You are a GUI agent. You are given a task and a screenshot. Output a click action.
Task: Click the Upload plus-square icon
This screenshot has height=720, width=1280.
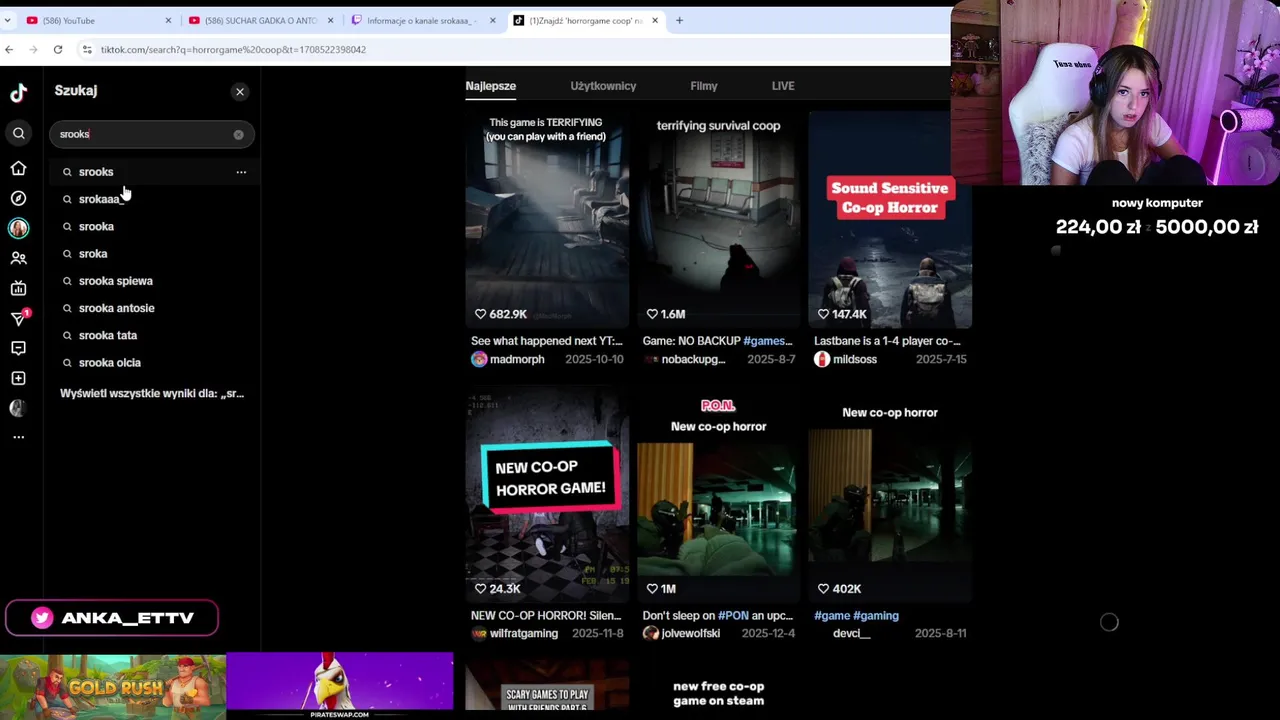point(19,378)
